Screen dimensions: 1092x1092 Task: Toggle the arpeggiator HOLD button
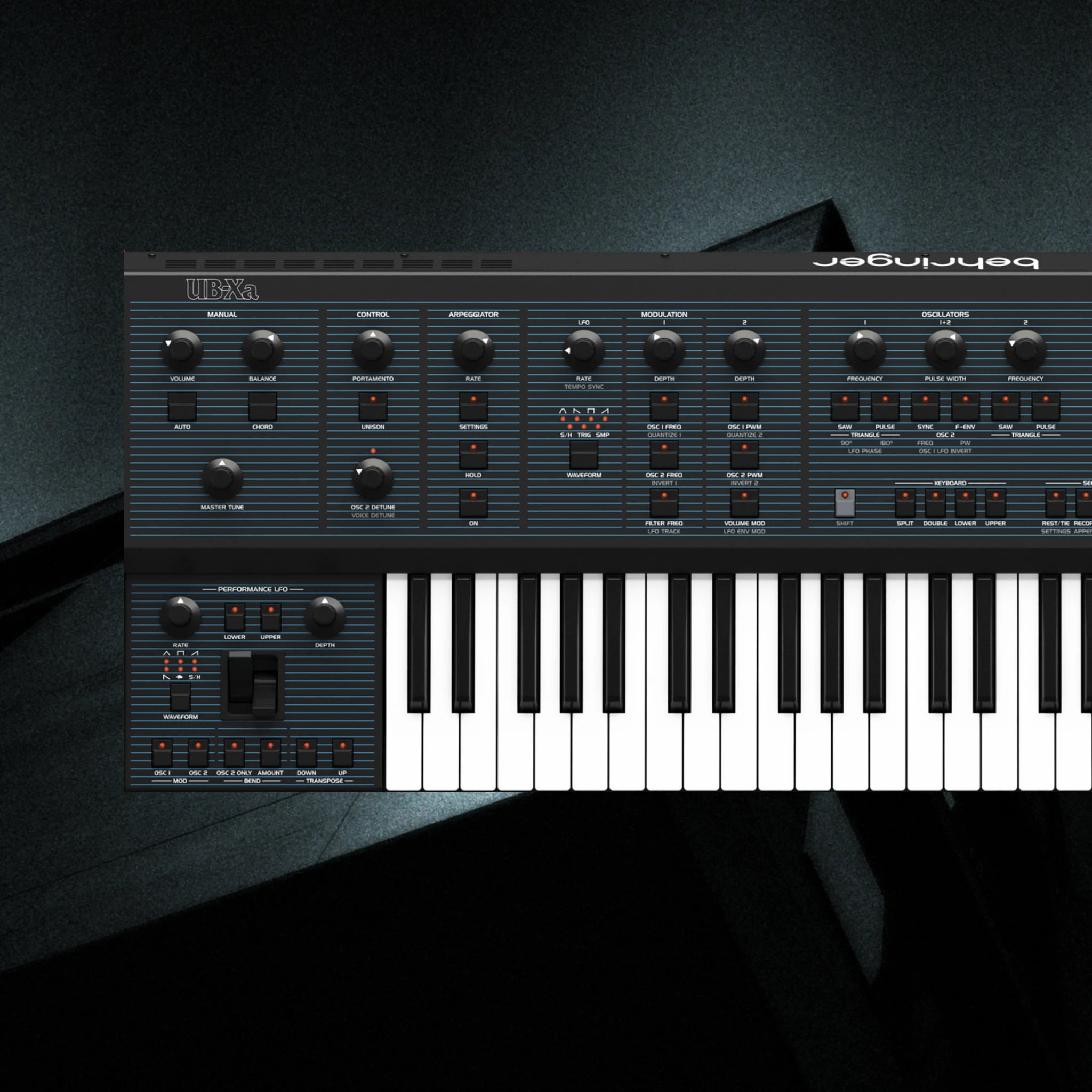pyautogui.click(x=473, y=455)
